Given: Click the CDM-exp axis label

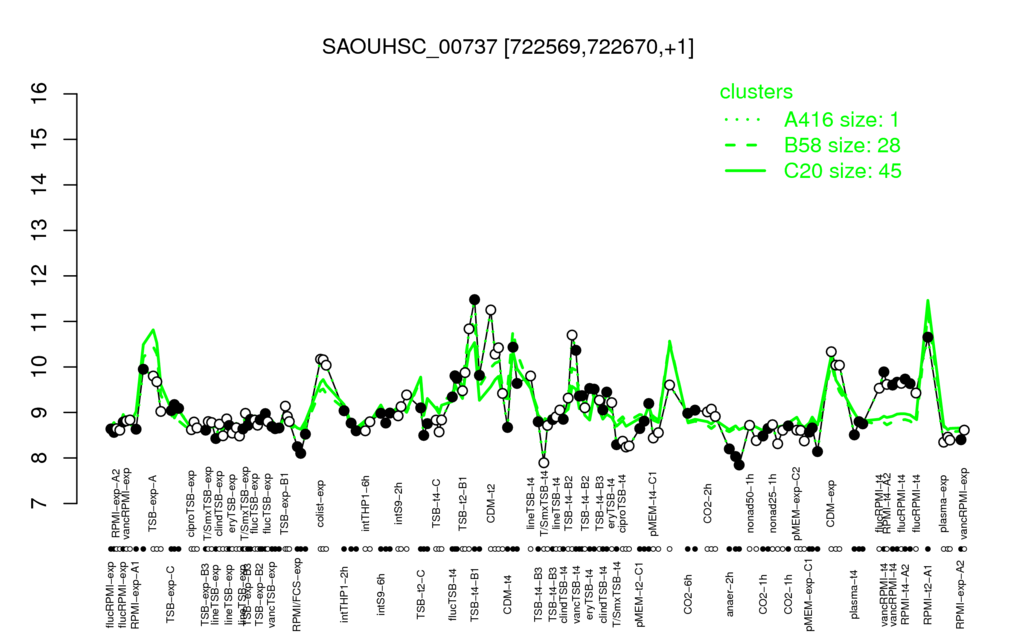Looking at the screenshot, I should click(x=831, y=504).
